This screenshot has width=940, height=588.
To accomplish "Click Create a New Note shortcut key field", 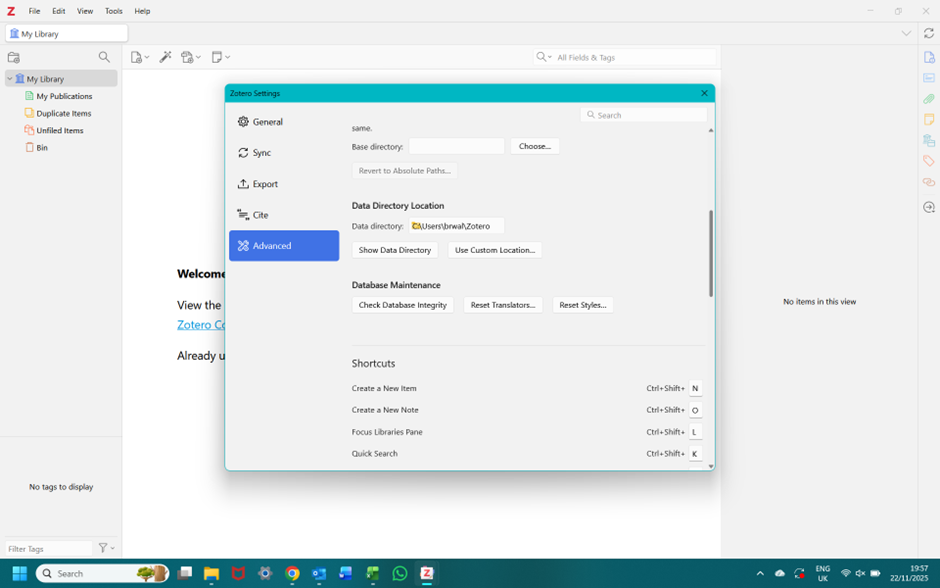I will 695,410.
